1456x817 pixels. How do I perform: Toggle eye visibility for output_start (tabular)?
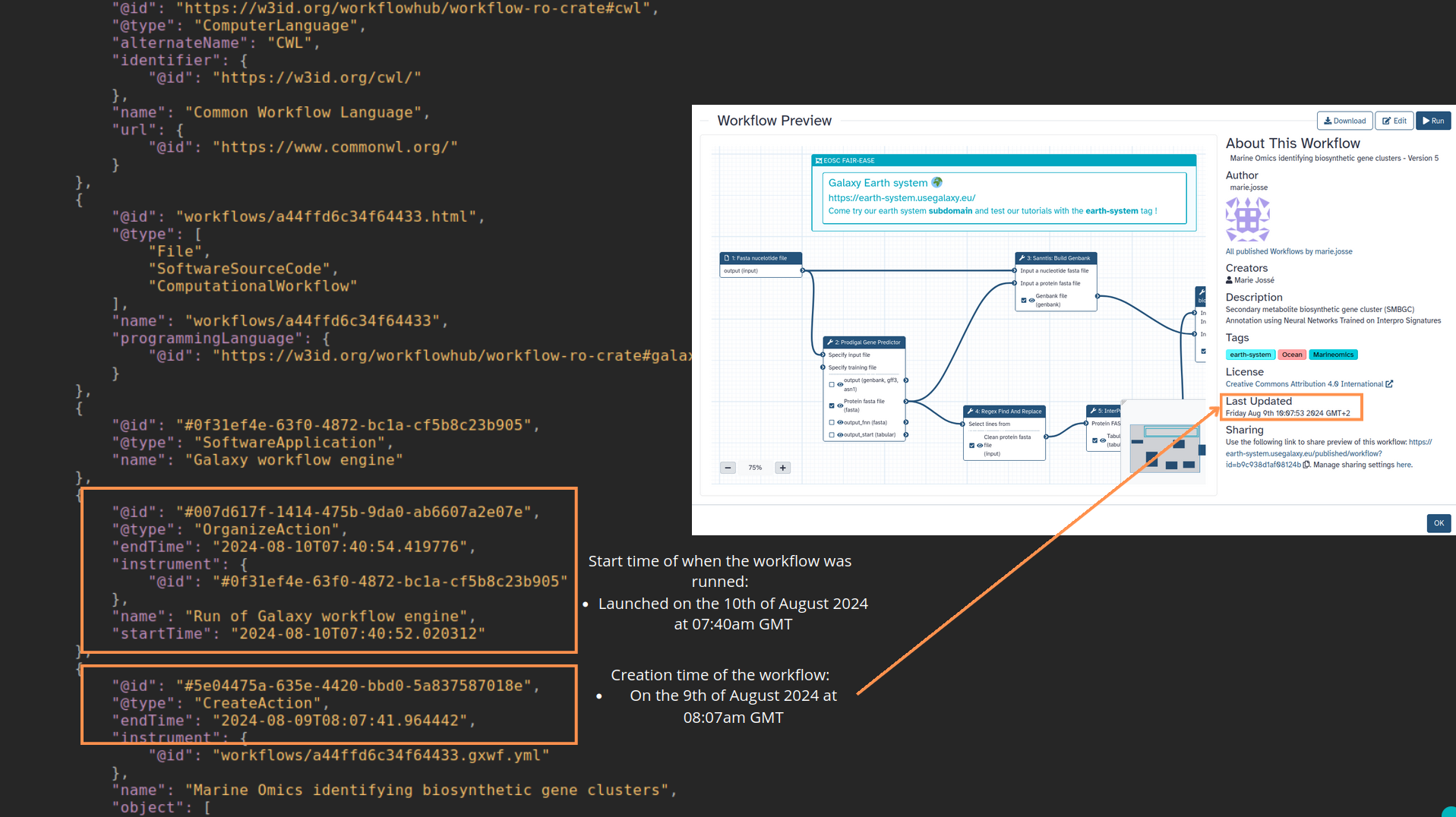point(840,435)
